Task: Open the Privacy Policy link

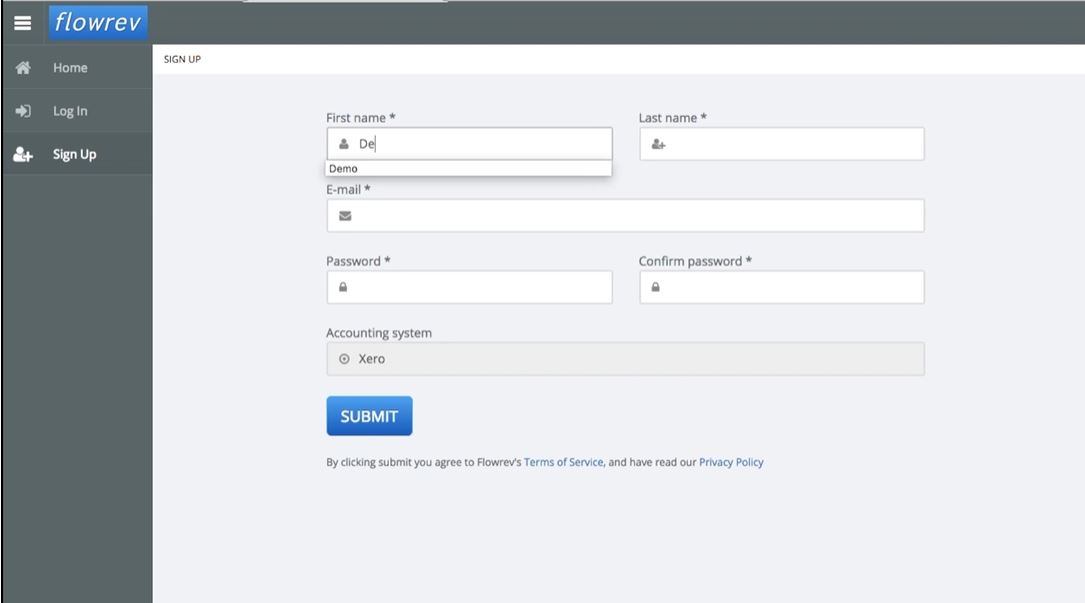Action: (731, 462)
